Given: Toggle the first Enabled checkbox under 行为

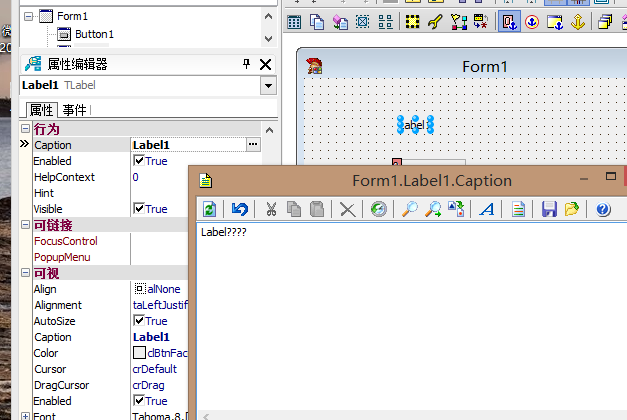Looking at the screenshot, I should (x=139, y=161).
